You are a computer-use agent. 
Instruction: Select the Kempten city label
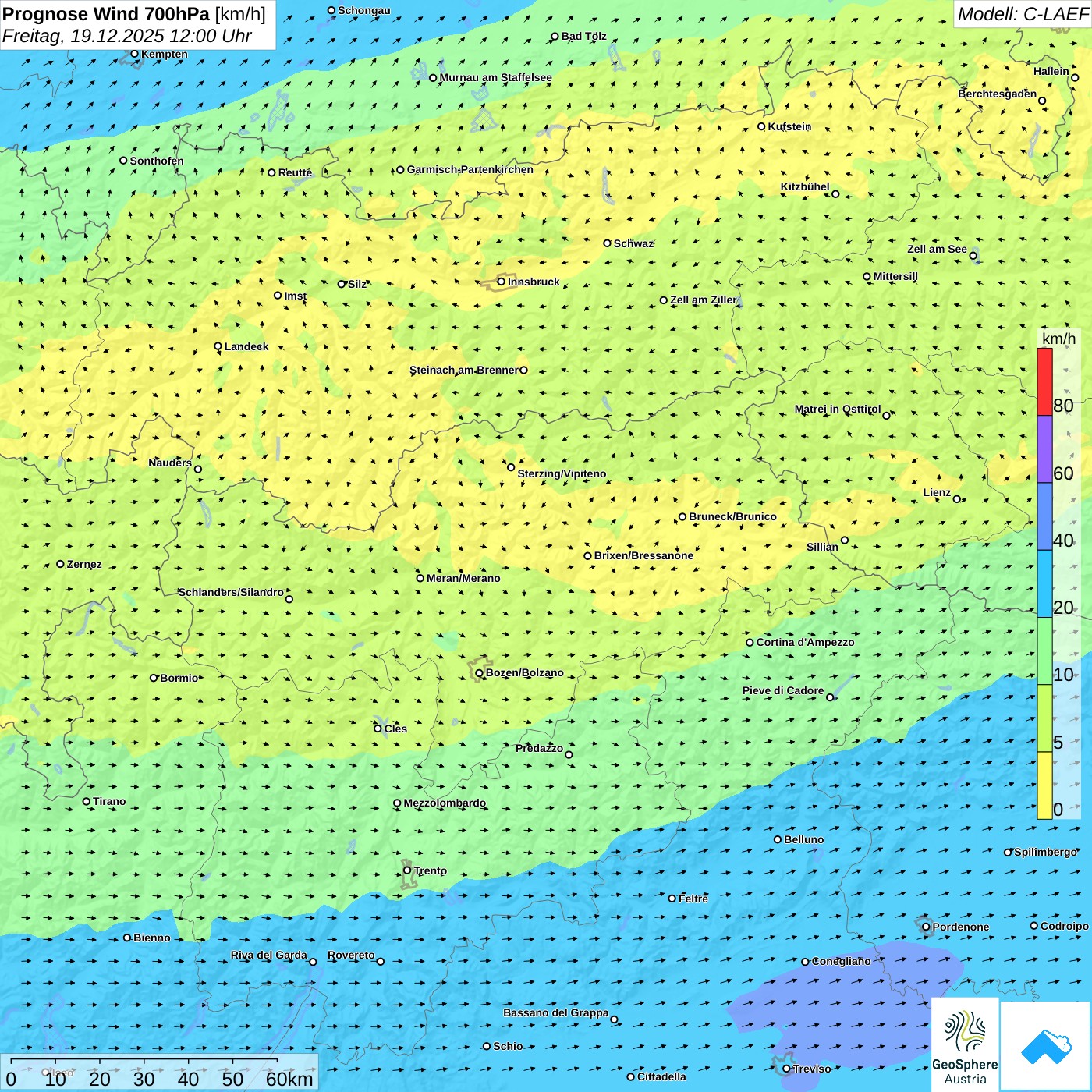coord(165,54)
